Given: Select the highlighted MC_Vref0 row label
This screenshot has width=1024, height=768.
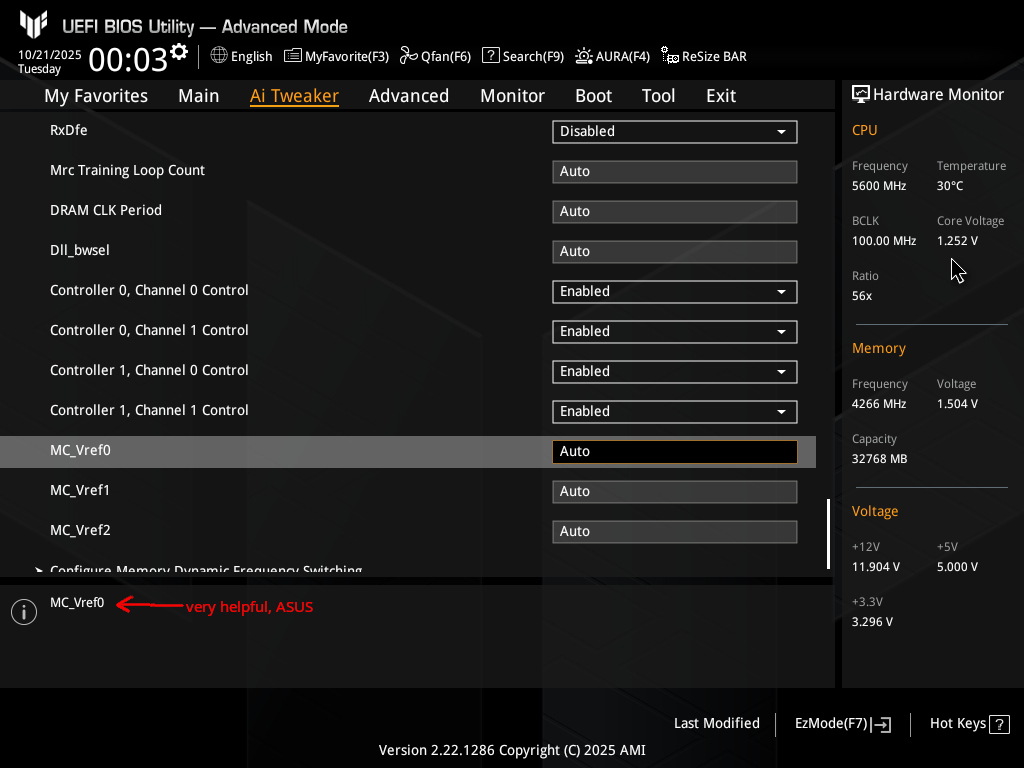Looking at the screenshot, I should pyautogui.click(x=80, y=451).
